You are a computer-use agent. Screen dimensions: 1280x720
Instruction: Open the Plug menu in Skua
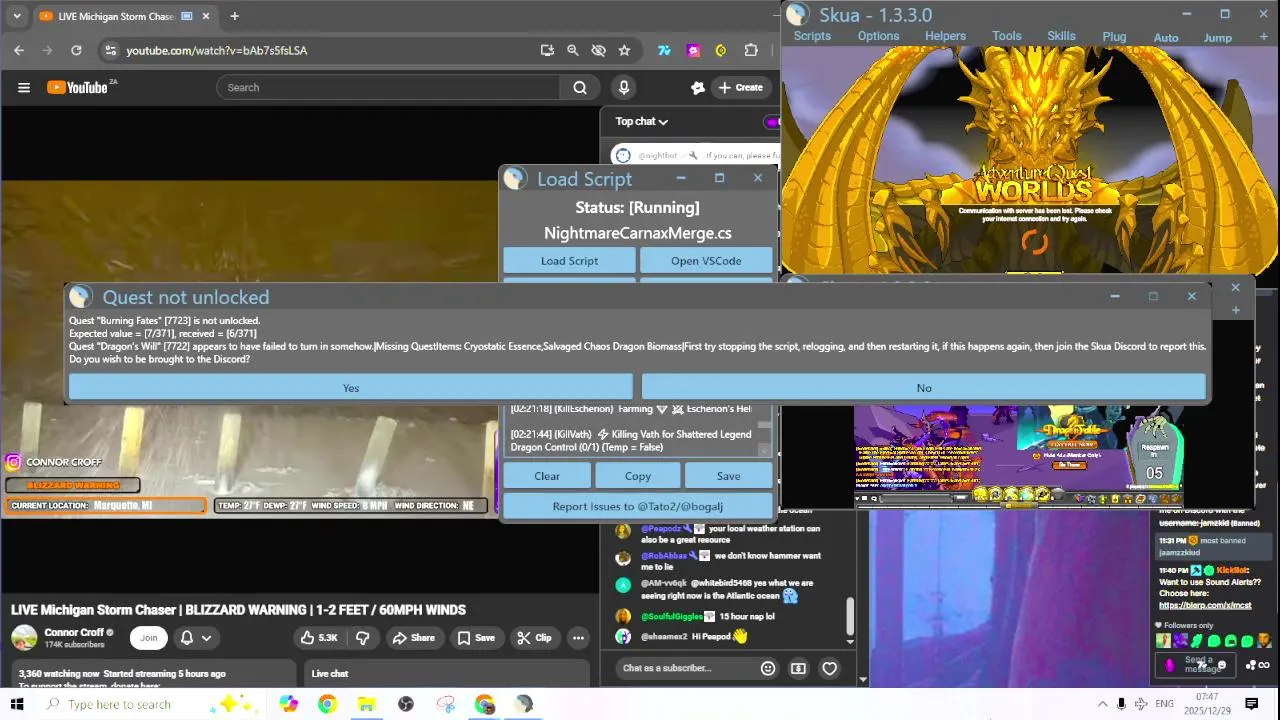click(x=1114, y=37)
